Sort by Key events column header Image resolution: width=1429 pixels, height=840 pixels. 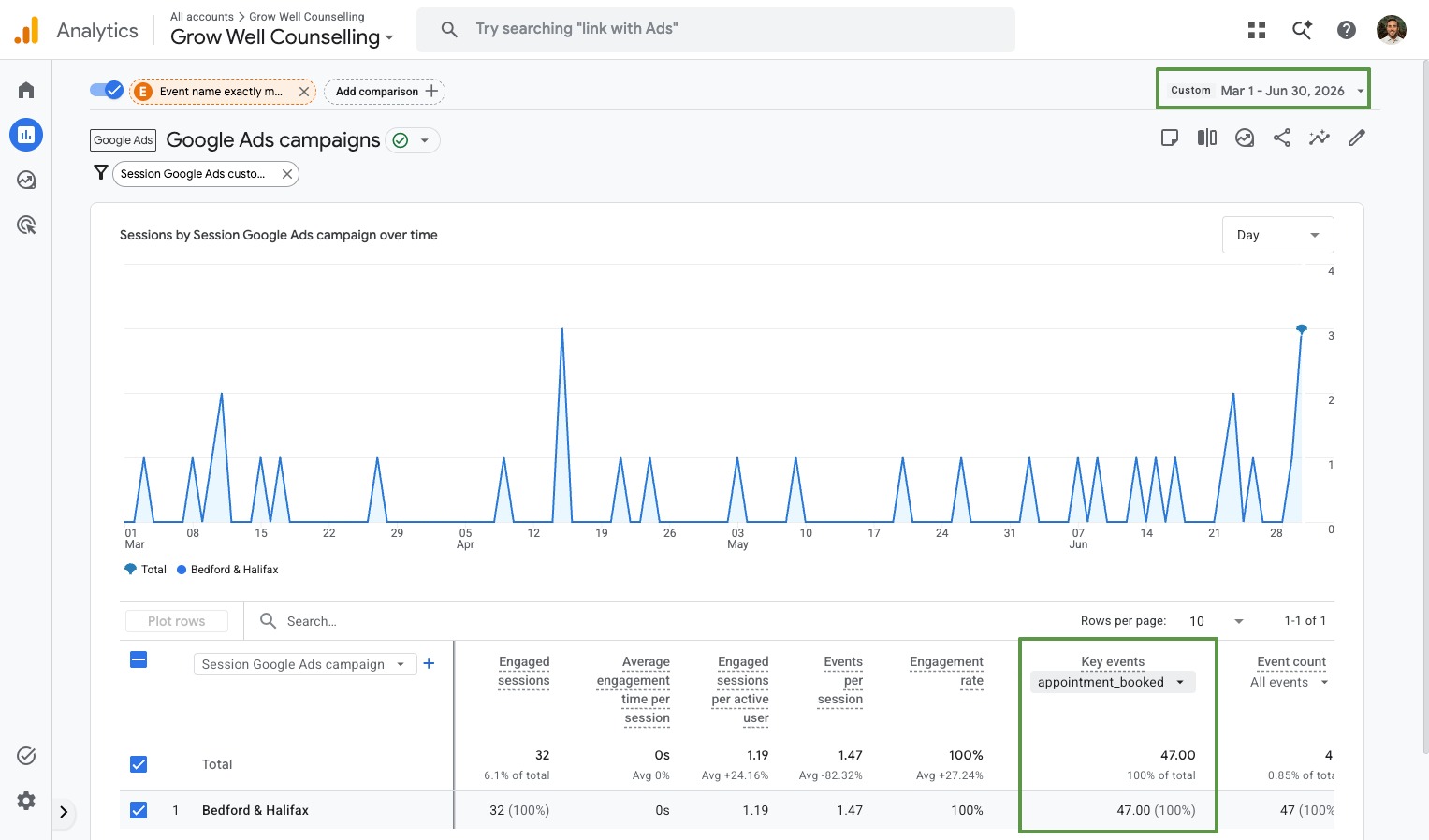1113,661
